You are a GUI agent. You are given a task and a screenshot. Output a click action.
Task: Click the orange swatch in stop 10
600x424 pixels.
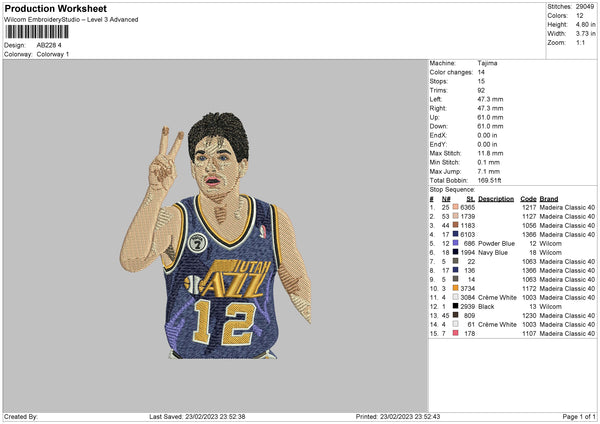coord(455,288)
